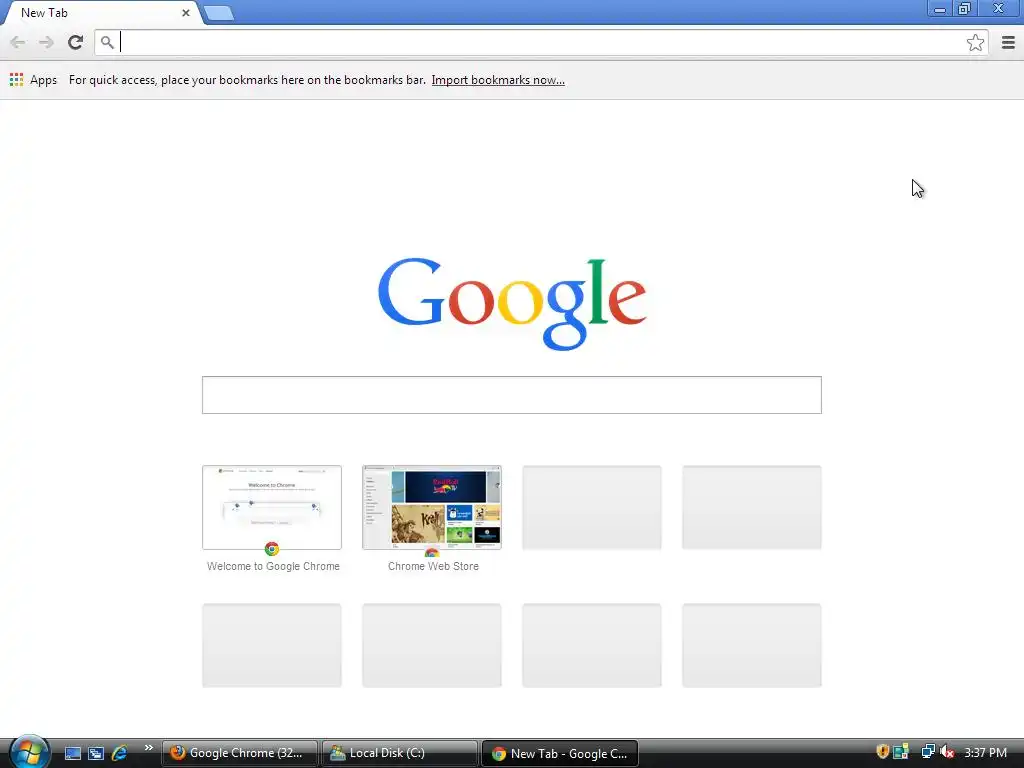Screen dimensions: 1024x768
Task: Click Show Desktop quick launch icon
Action: (x=72, y=753)
